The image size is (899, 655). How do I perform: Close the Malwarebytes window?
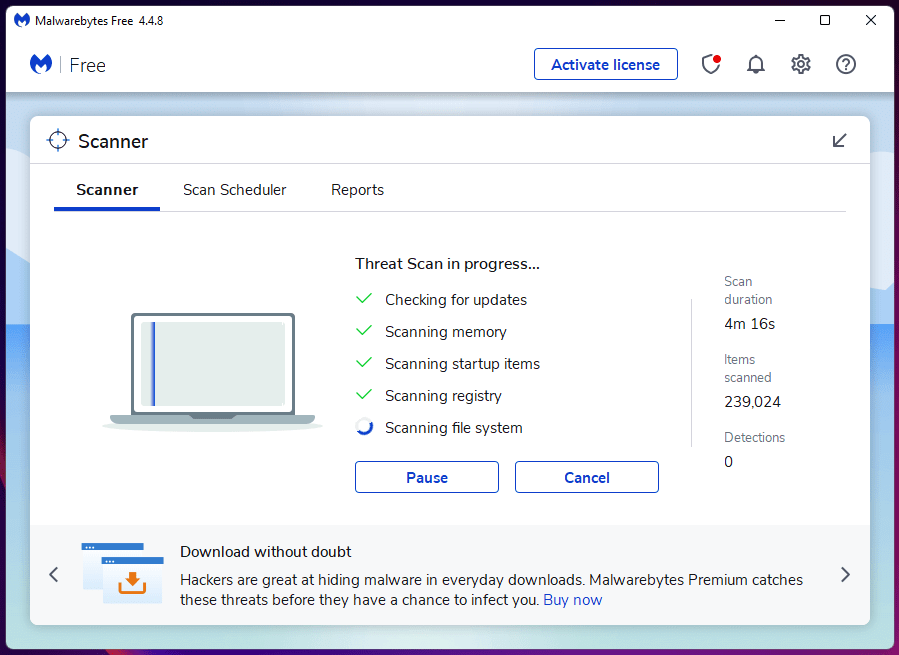(870, 20)
